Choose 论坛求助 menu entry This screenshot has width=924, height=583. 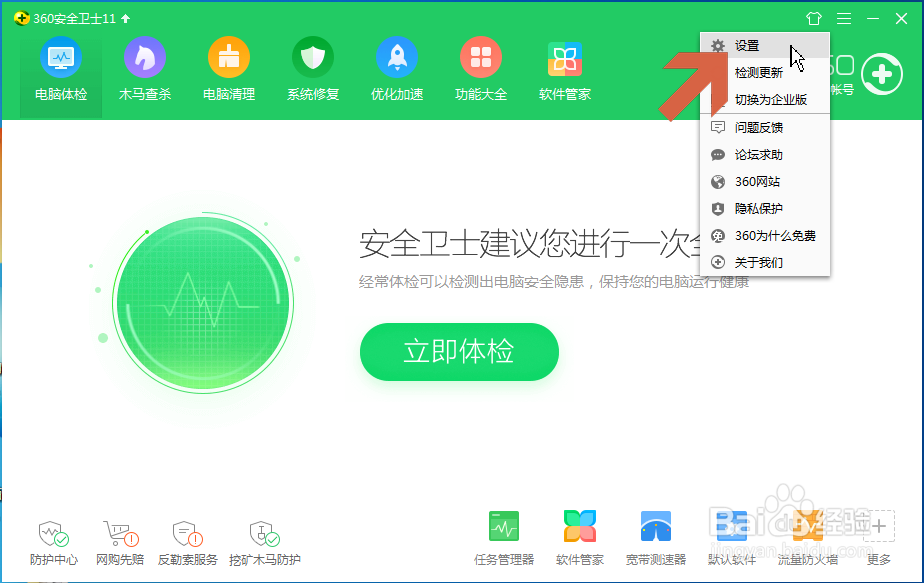765,154
